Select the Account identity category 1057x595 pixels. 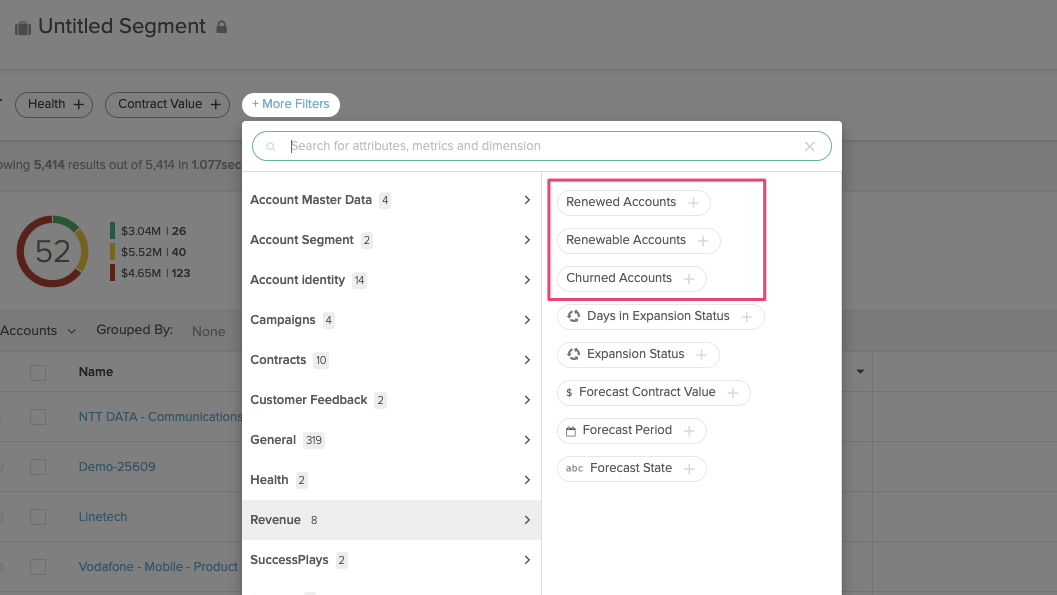pos(392,280)
